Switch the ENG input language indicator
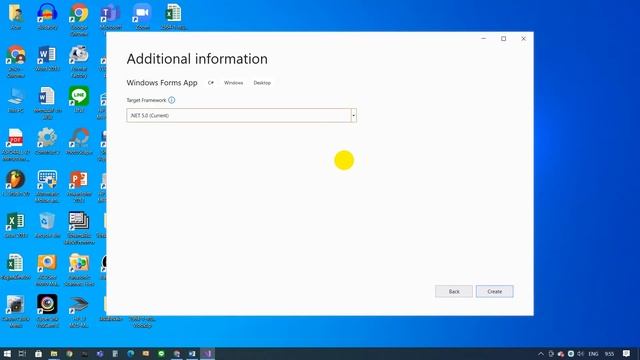This screenshot has width=640, height=360. click(593, 354)
